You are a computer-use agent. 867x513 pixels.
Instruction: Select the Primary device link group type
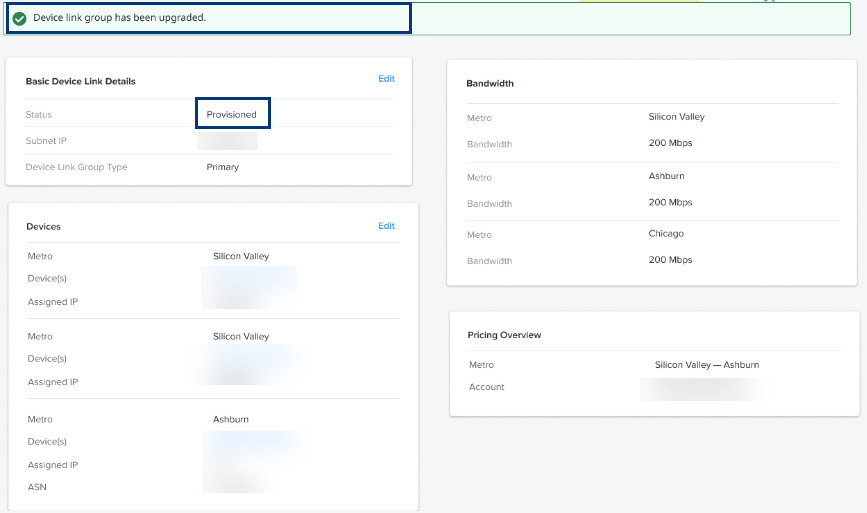[222, 167]
